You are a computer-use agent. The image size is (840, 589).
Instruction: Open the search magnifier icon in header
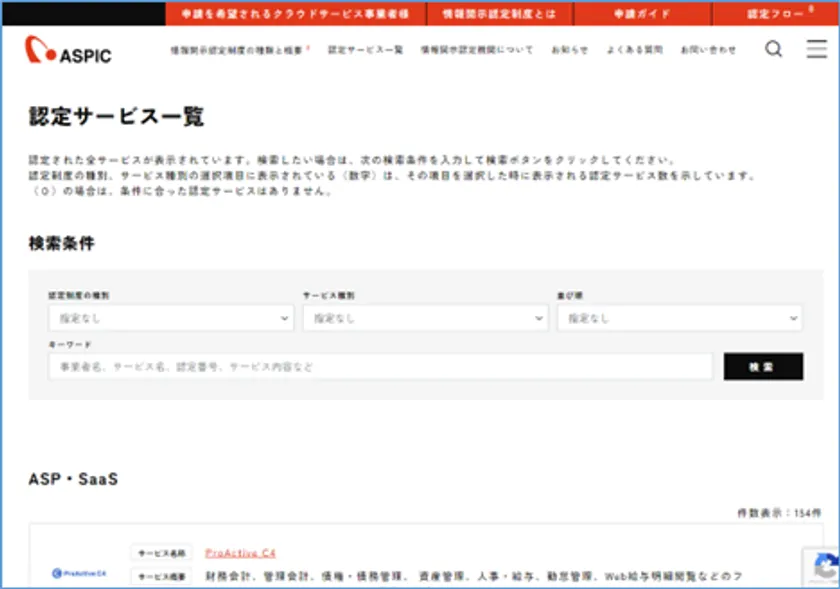(773, 49)
